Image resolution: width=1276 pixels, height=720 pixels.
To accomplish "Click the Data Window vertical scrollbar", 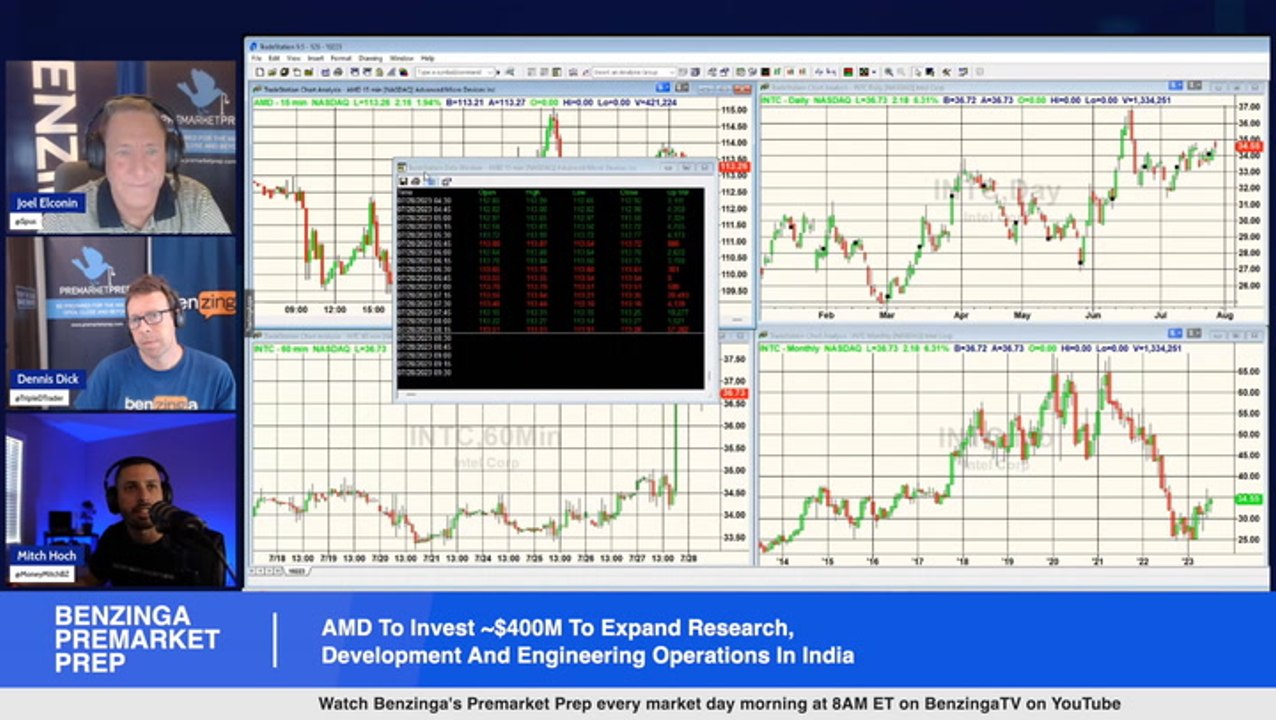I will [x=711, y=290].
